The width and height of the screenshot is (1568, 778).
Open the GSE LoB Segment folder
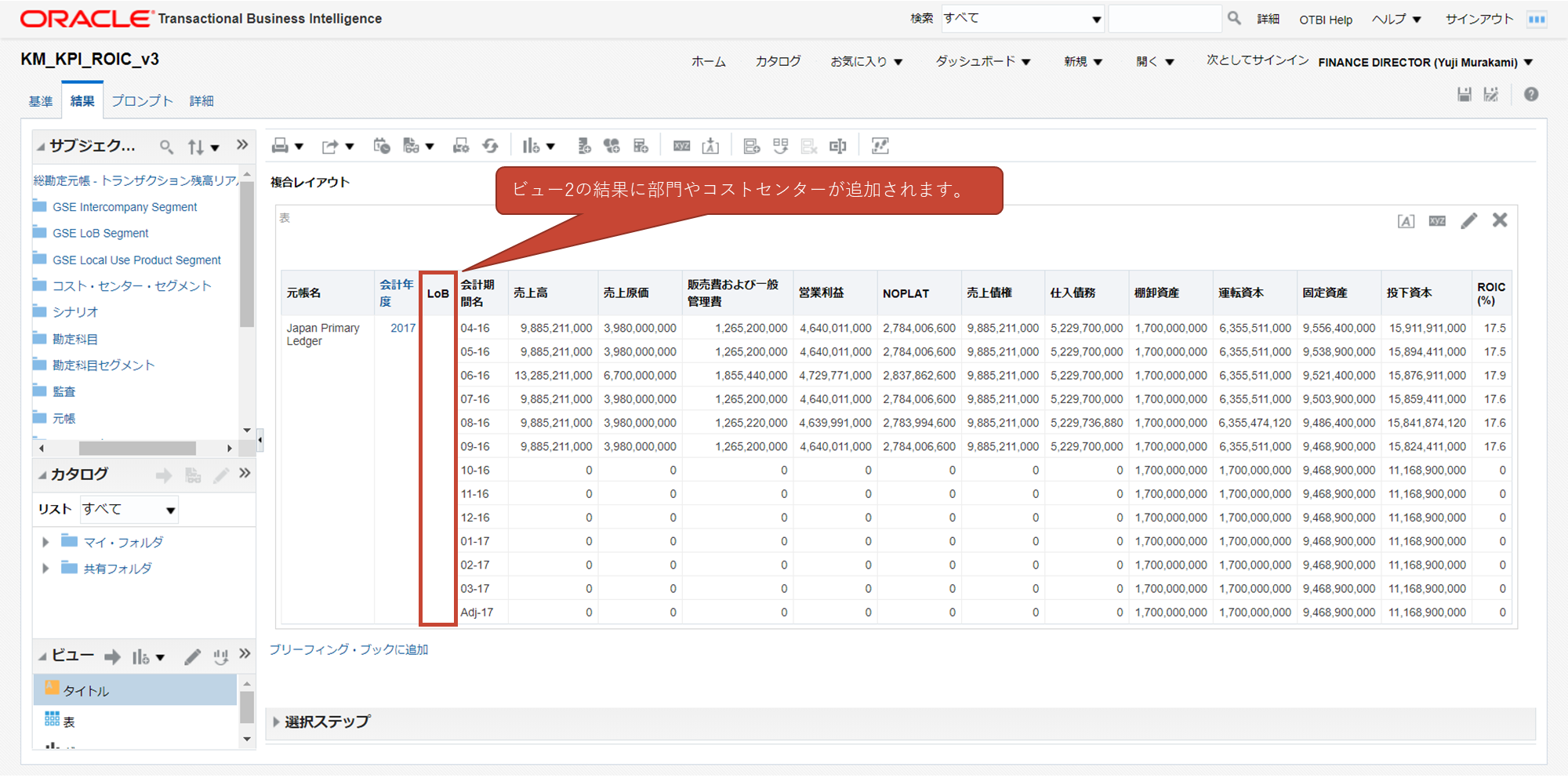(100, 233)
